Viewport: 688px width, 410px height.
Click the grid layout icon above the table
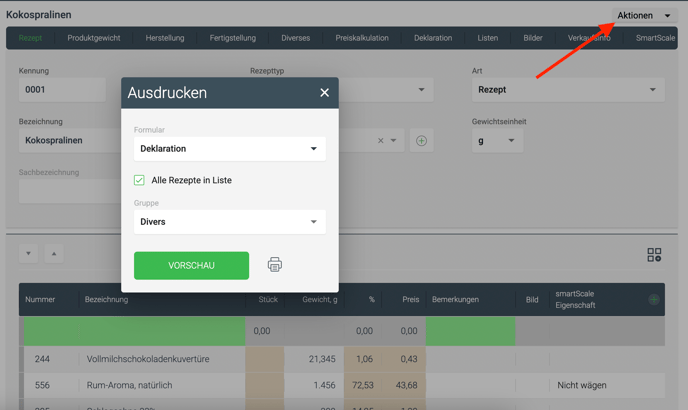click(x=654, y=256)
